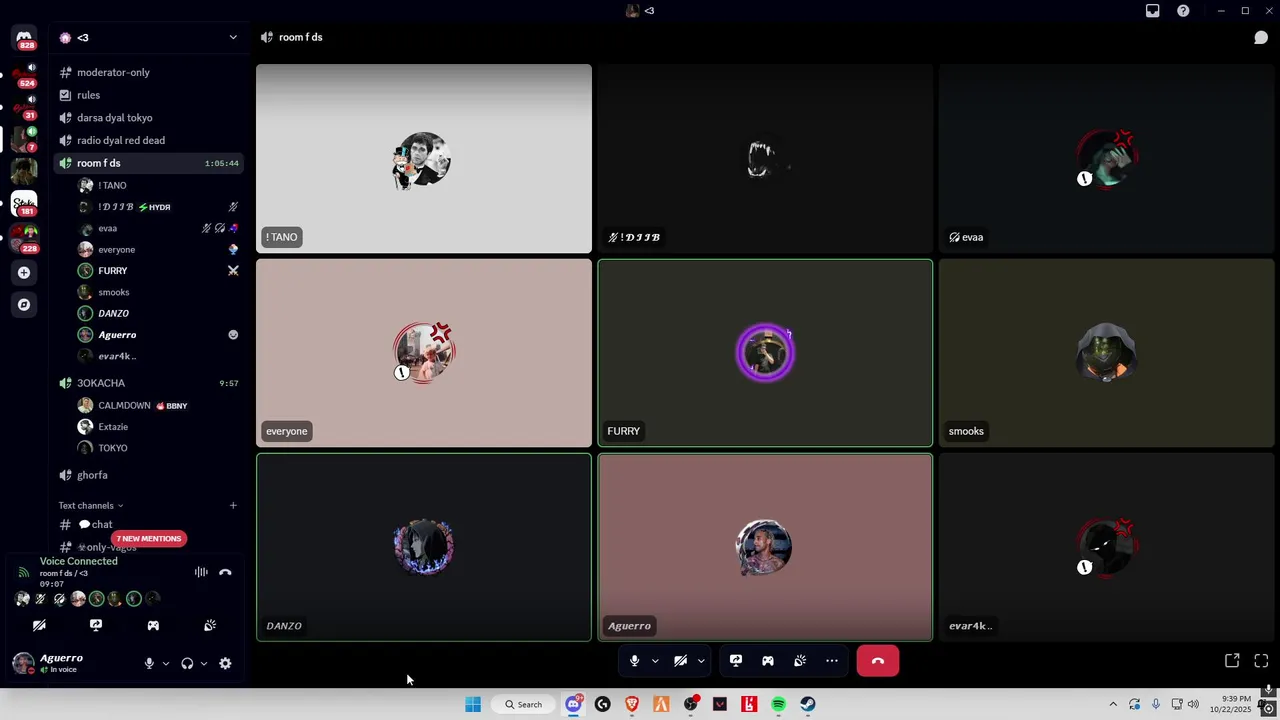The width and height of the screenshot is (1280, 720).
Task: Jump to 7 New Mentions
Action: click(x=148, y=539)
